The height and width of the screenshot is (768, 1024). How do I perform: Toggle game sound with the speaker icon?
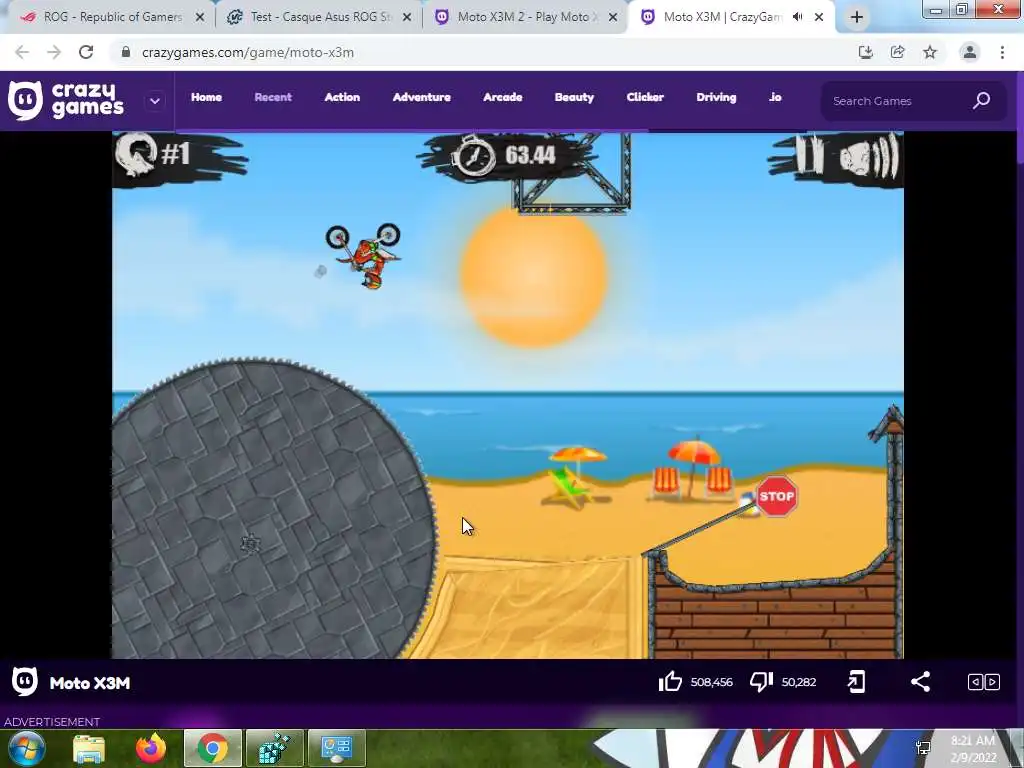pyautogui.click(x=869, y=155)
